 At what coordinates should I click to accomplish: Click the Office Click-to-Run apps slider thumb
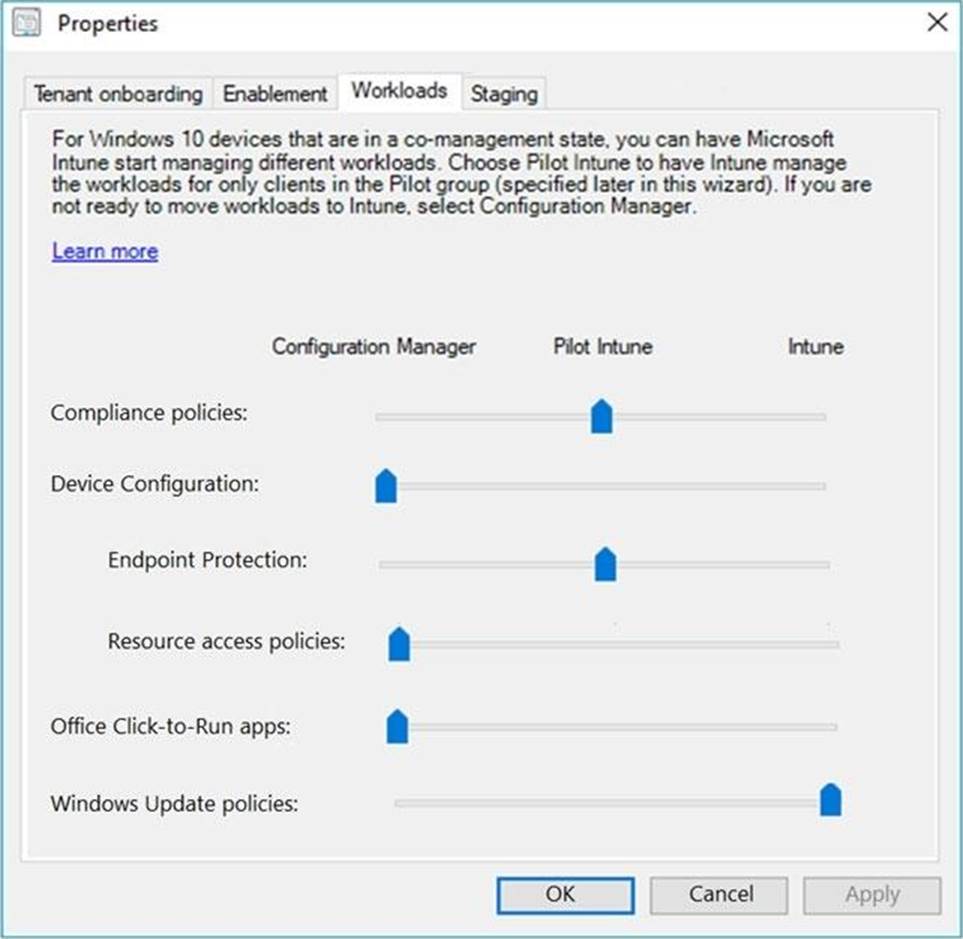click(397, 726)
